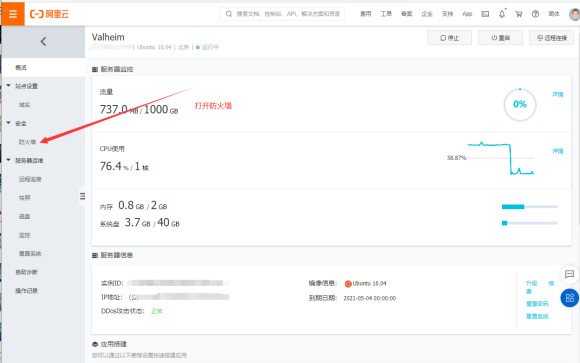The width and height of the screenshot is (580, 363).
Task: Collapse the 安全 section
Action: point(9,123)
